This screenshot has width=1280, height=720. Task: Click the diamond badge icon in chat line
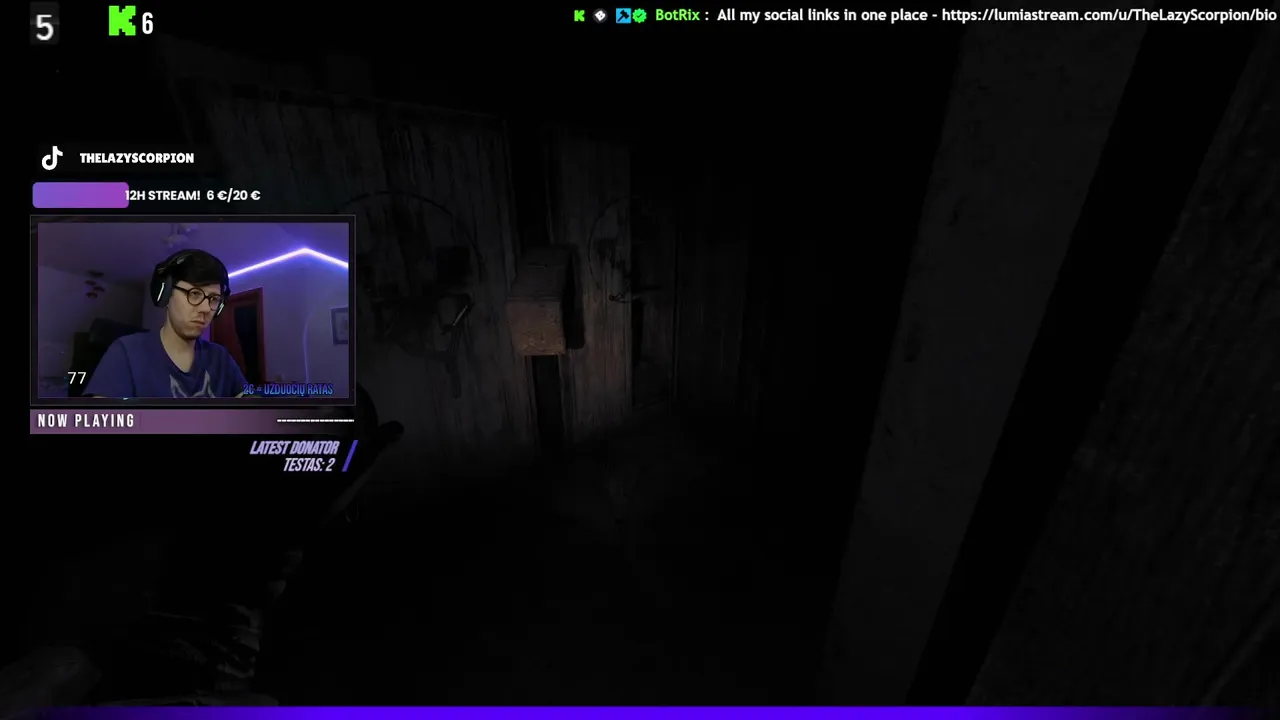click(600, 15)
